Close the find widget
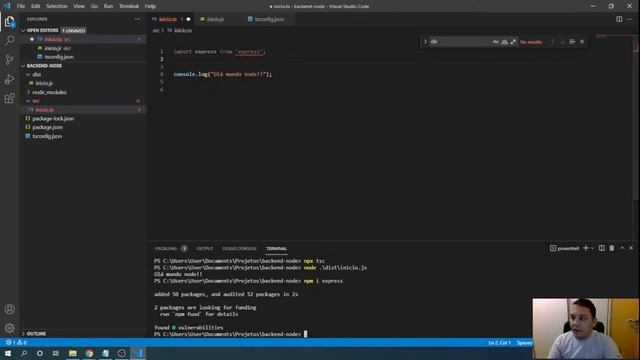The image size is (640, 360). tap(582, 42)
